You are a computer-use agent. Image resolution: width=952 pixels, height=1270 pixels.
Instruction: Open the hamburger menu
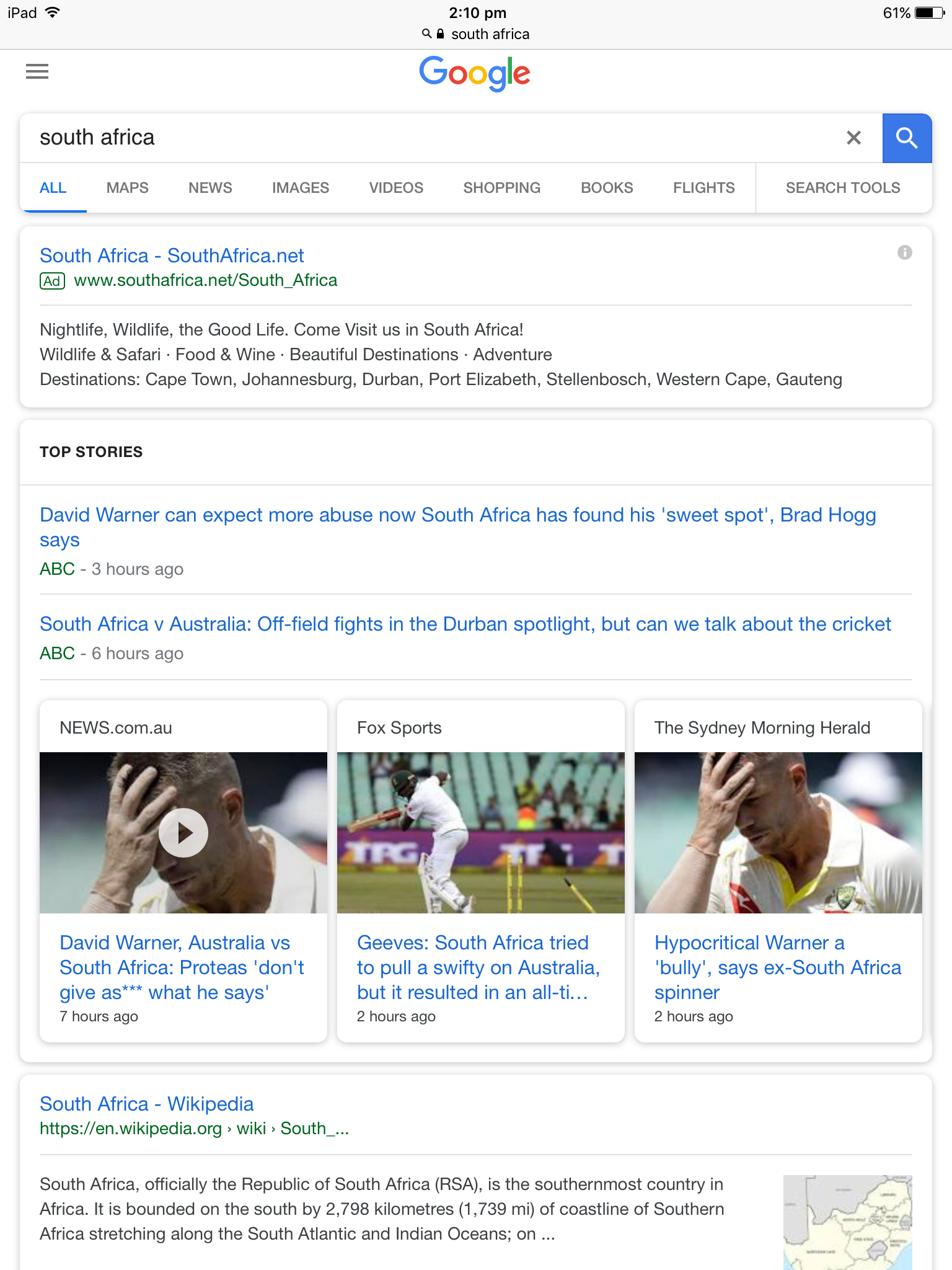point(37,71)
